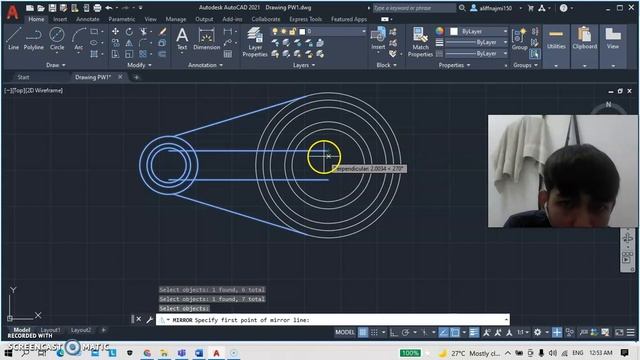The height and width of the screenshot is (360, 640).
Task: Toggle ortho mode in status bar
Action: click(x=393, y=333)
